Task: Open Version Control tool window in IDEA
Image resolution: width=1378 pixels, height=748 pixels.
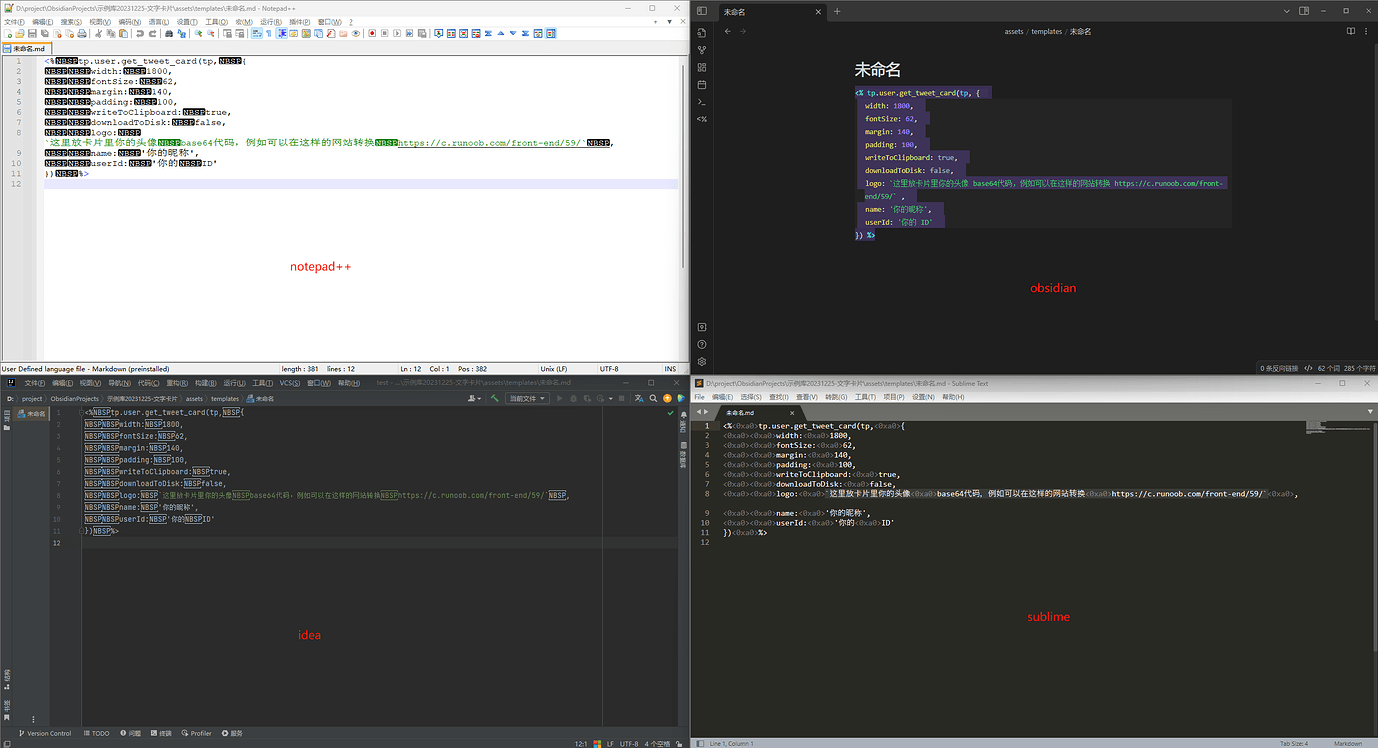Action: pyautogui.click(x=44, y=733)
